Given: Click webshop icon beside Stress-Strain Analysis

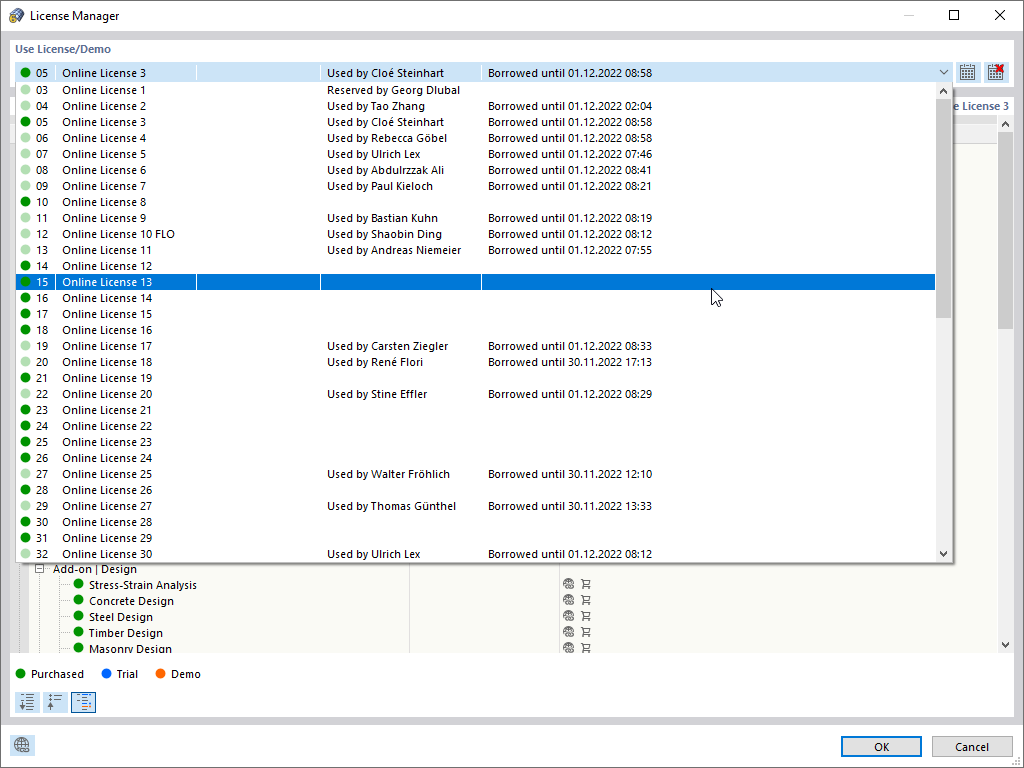Looking at the screenshot, I should [568, 584].
